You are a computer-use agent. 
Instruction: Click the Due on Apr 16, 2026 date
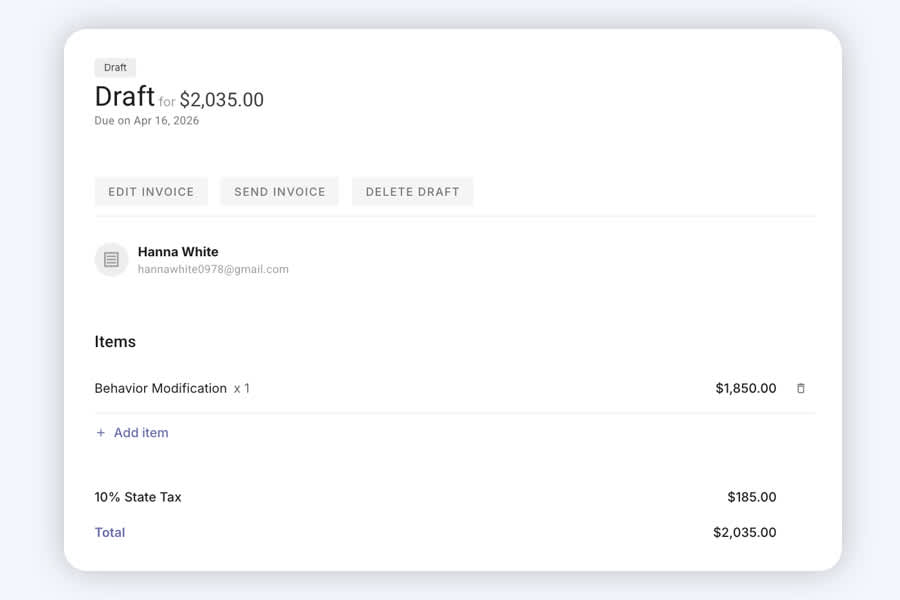(x=147, y=121)
